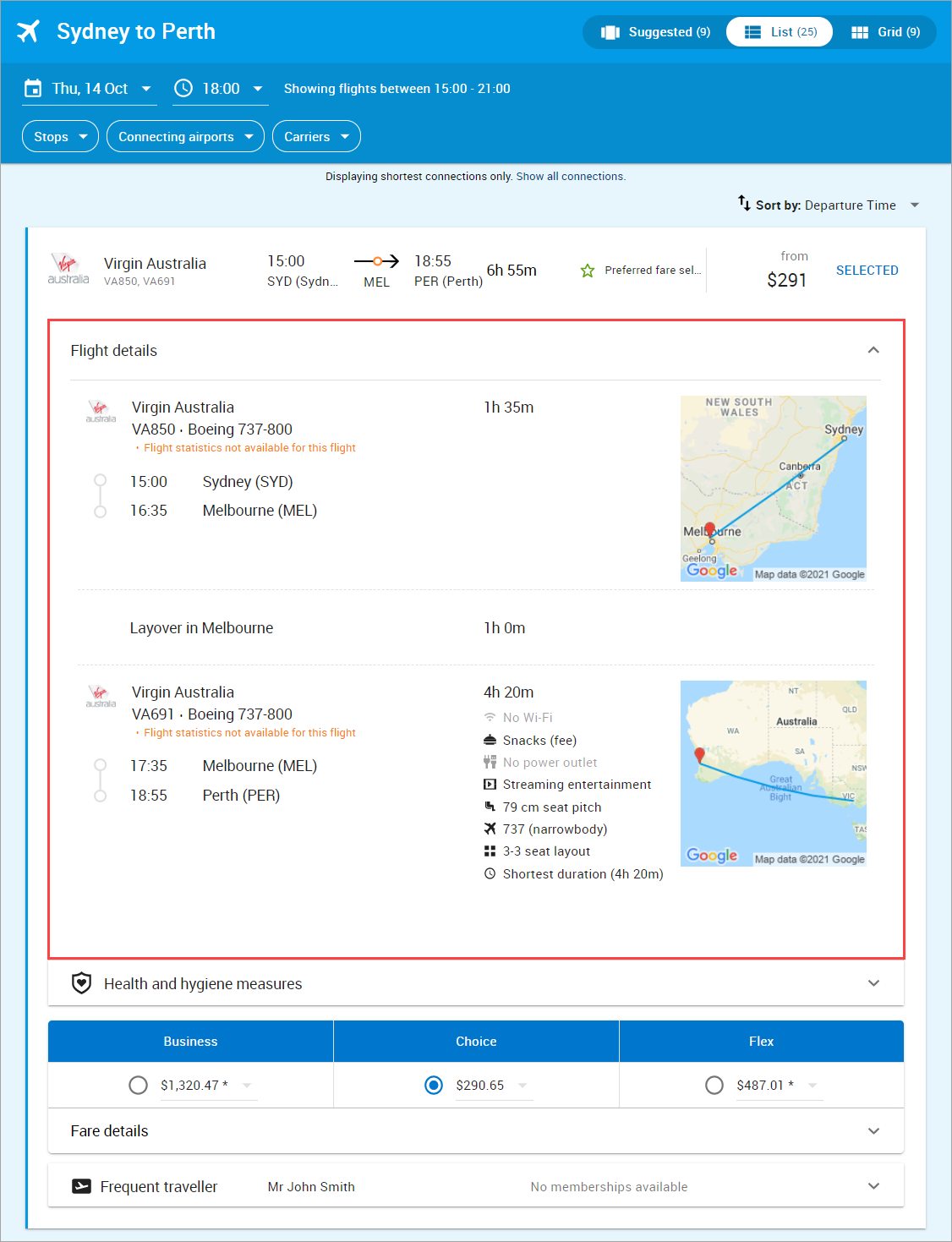Open the Thu, 14 Oct date dropdown
952x1242 pixels.
pyautogui.click(x=90, y=89)
